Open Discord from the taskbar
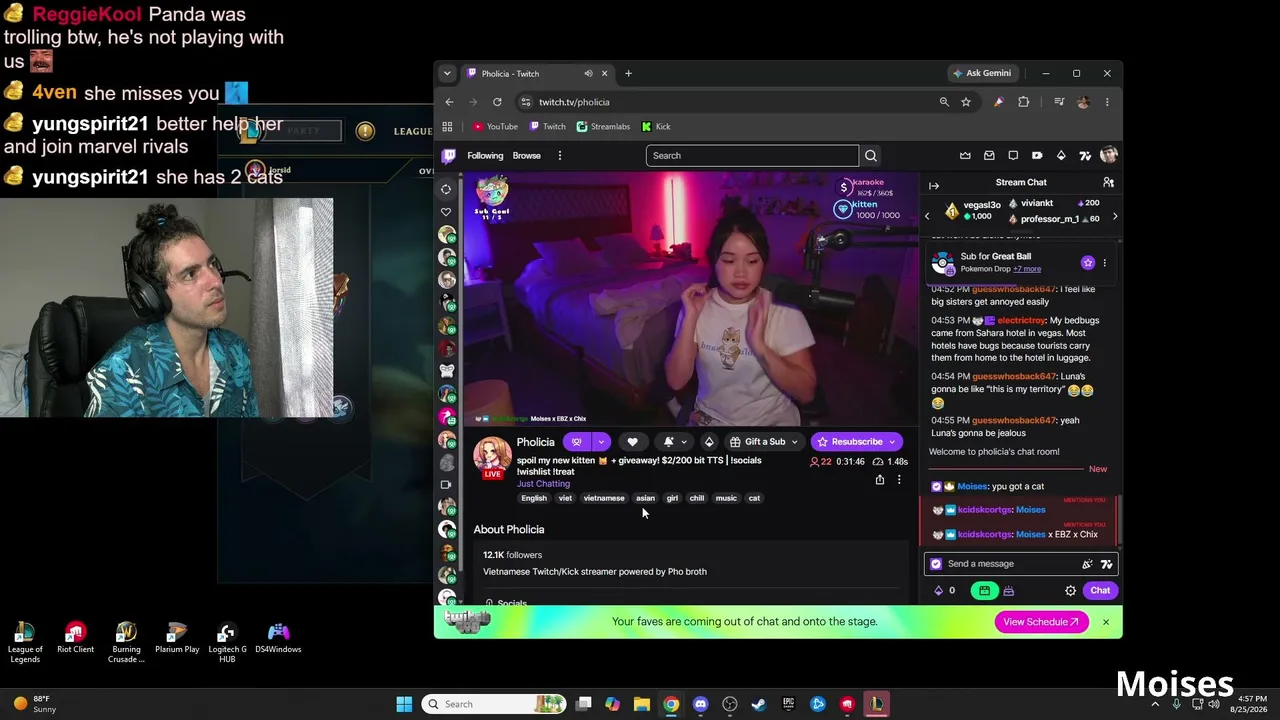Viewport: 1280px width, 720px height. (x=700, y=704)
